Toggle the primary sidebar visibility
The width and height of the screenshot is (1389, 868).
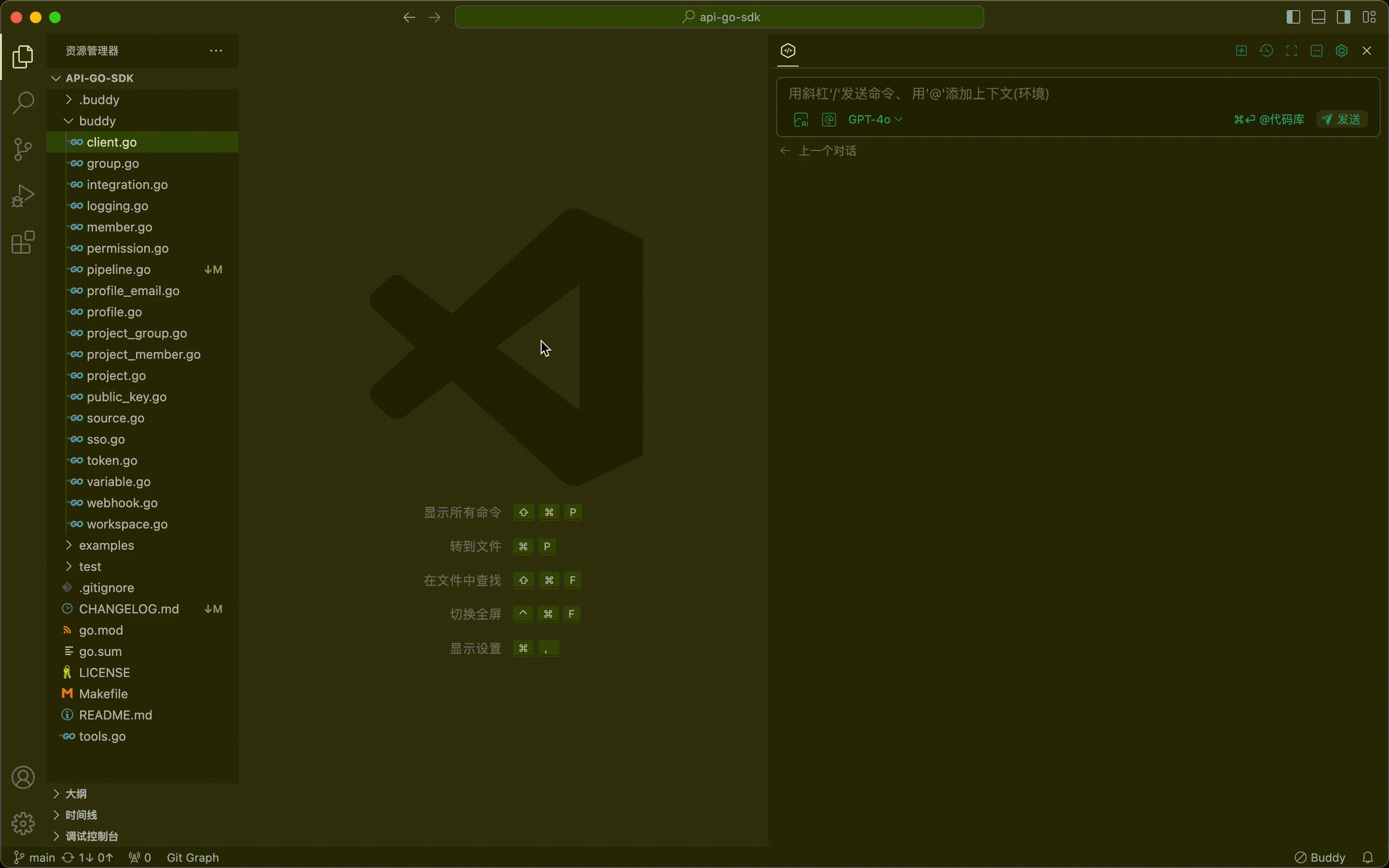(x=1293, y=17)
